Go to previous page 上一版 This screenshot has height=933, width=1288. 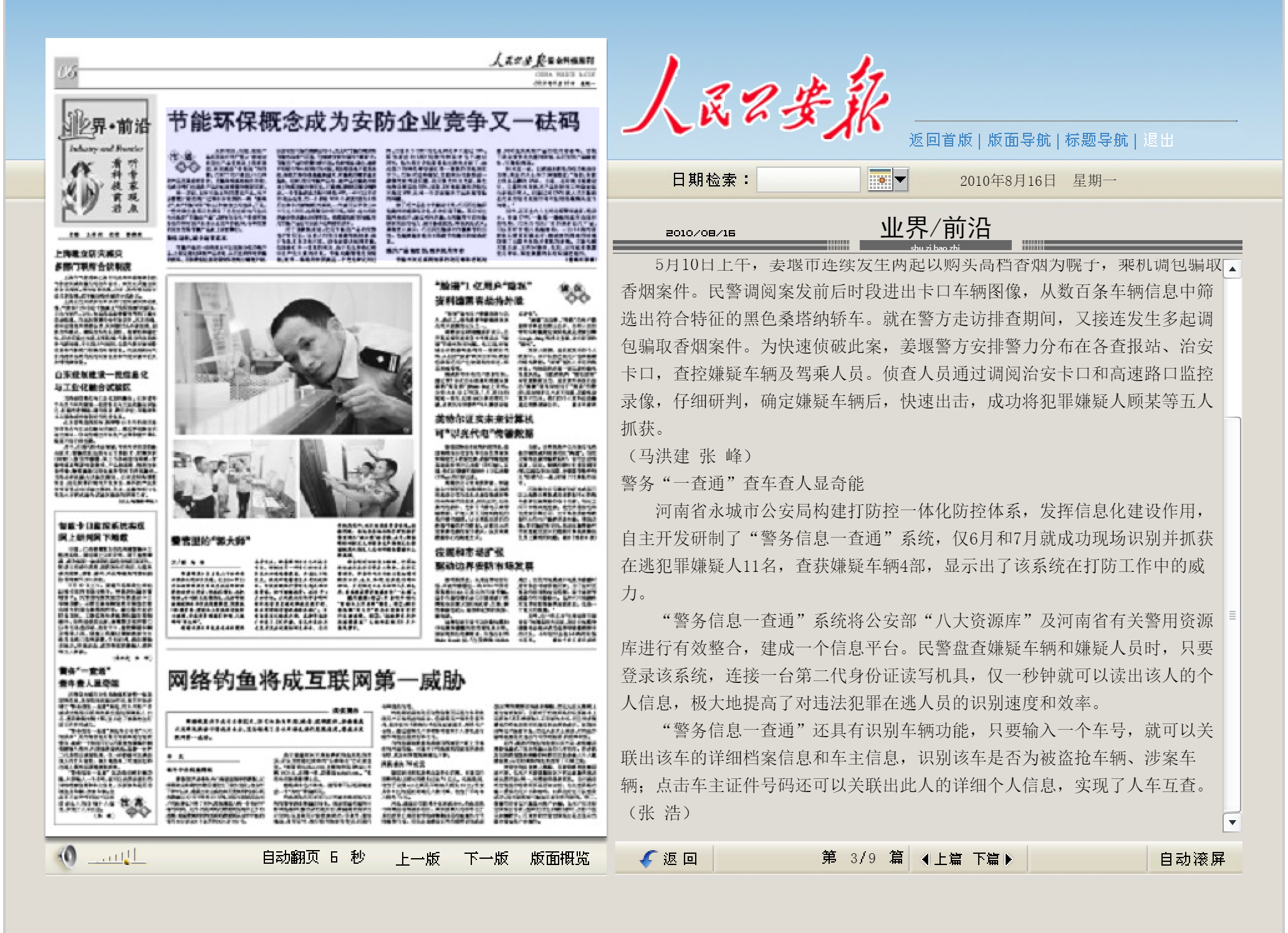[418, 859]
